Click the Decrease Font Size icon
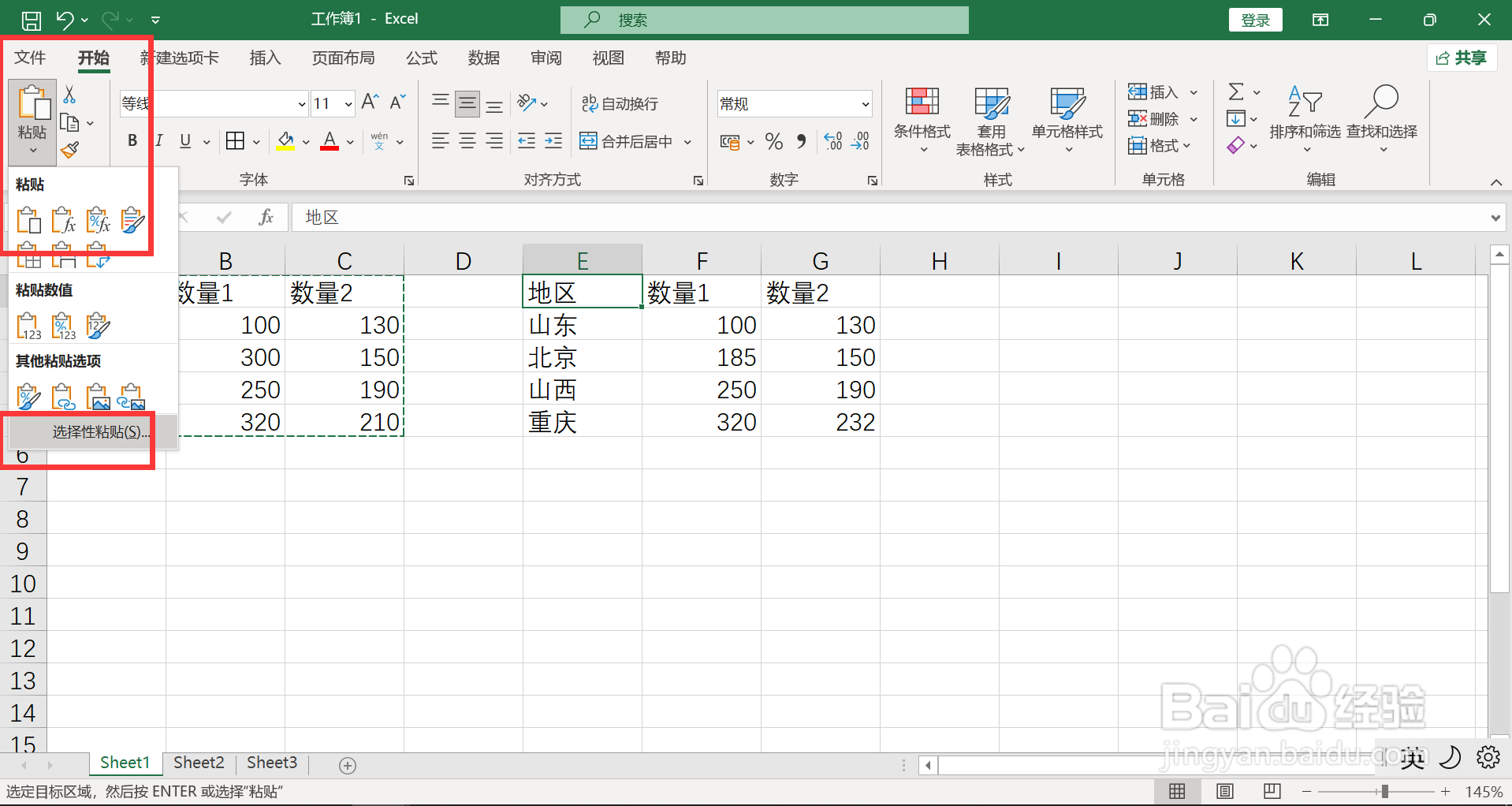The image size is (1512, 806). (x=397, y=102)
